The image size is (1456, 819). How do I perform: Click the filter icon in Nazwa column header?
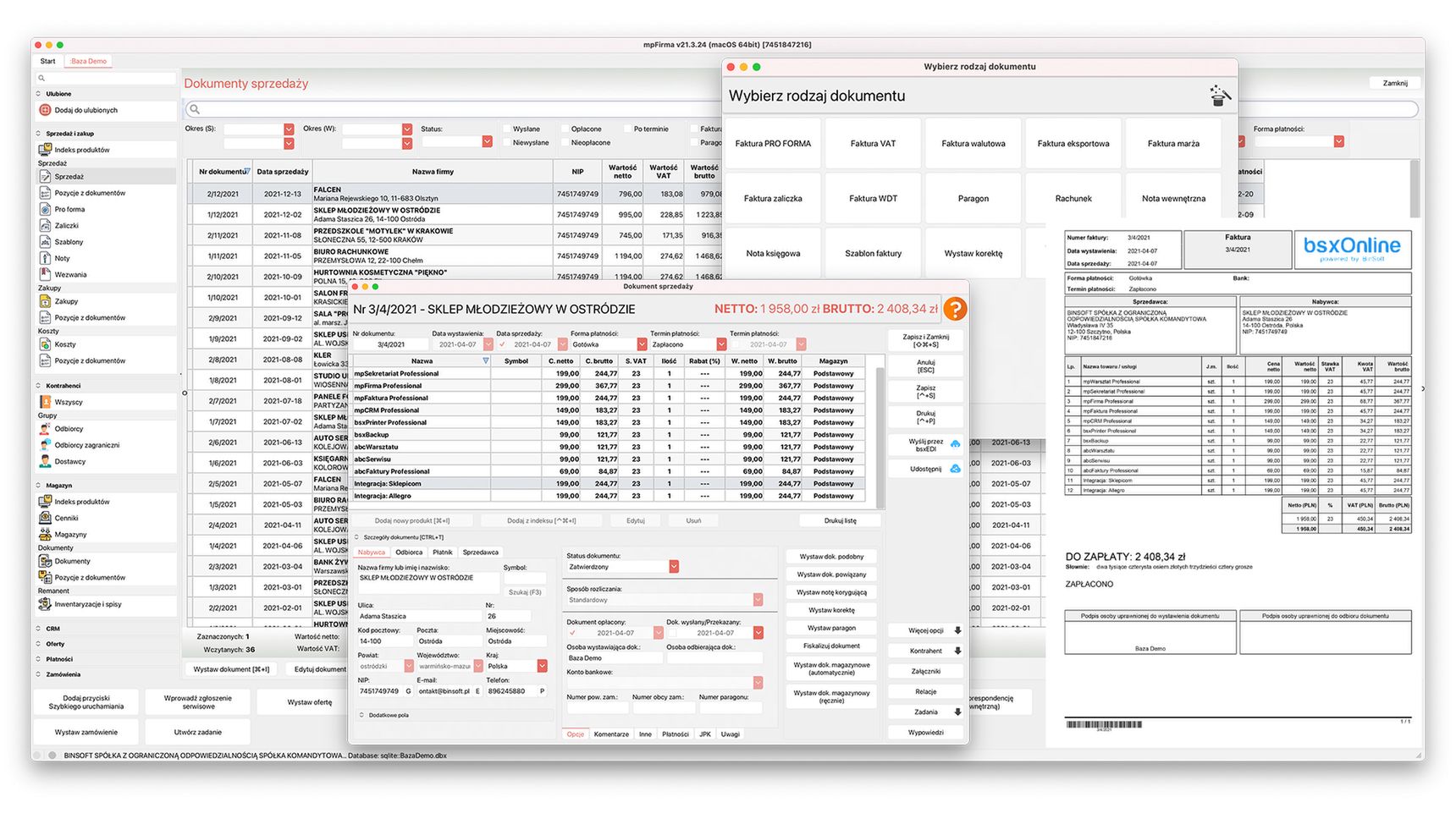coord(486,361)
